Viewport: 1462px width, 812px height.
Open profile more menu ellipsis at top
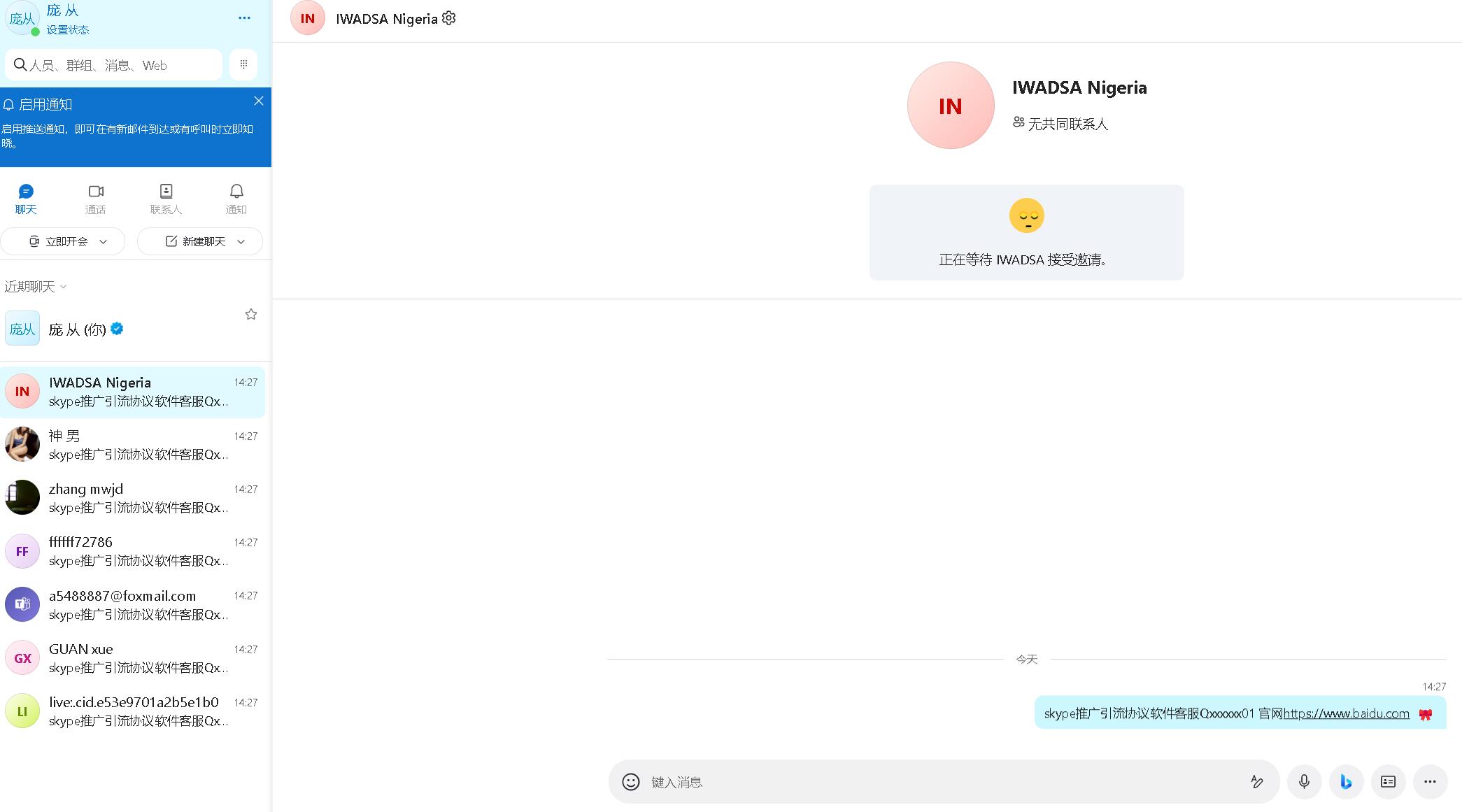click(244, 18)
